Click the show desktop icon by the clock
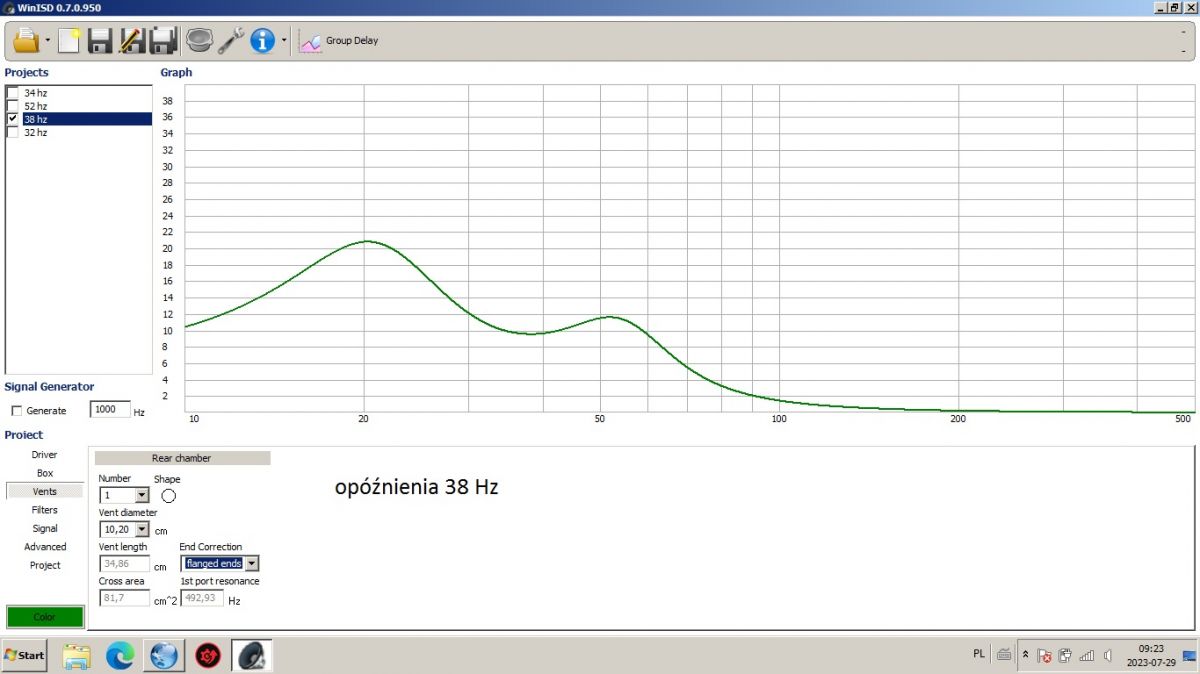1200x674 pixels. click(x=1189, y=655)
